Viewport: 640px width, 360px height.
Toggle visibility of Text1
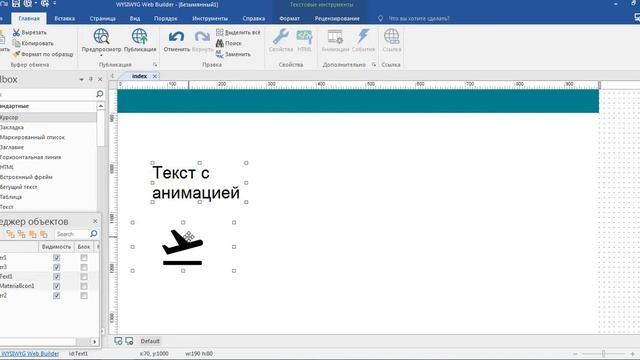pyautogui.click(x=57, y=277)
